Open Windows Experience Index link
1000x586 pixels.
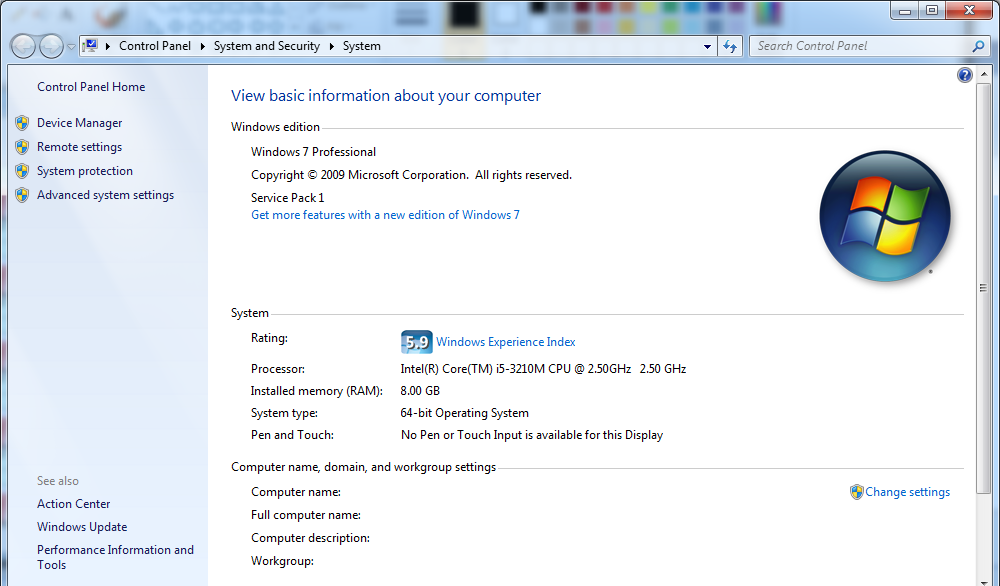pos(505,342)
